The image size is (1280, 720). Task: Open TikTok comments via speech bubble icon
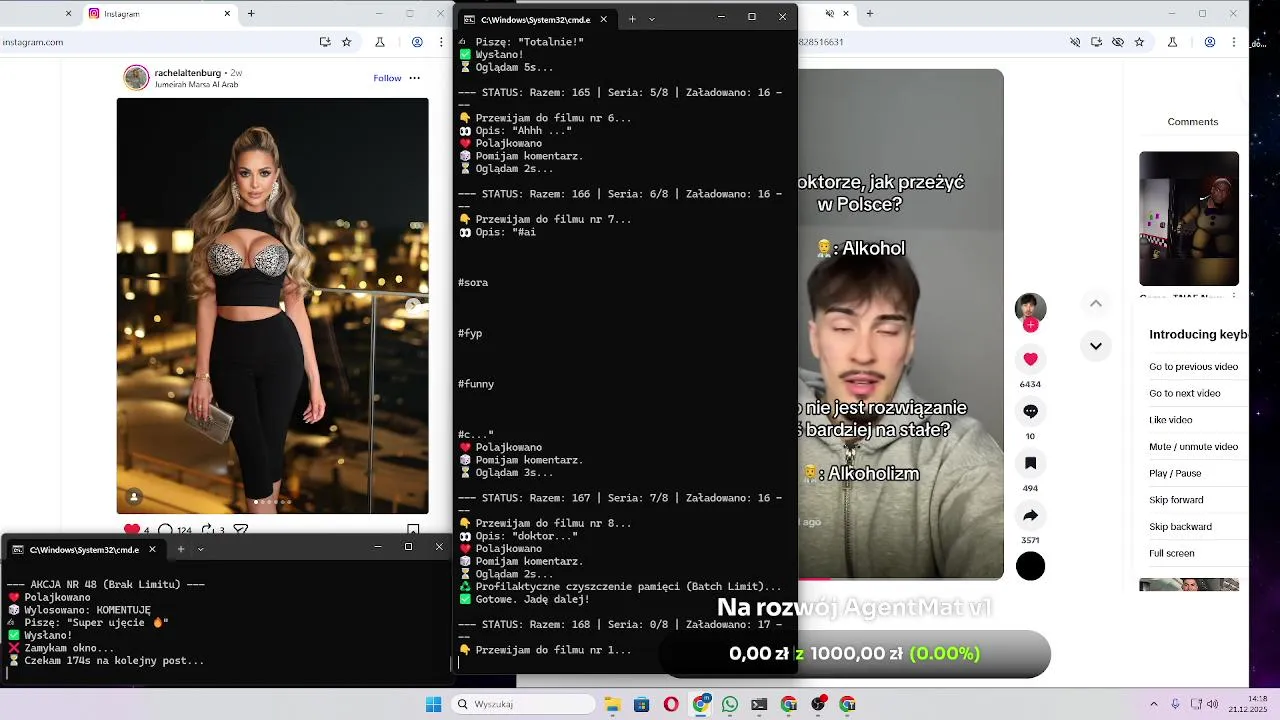pos(1030,411)
